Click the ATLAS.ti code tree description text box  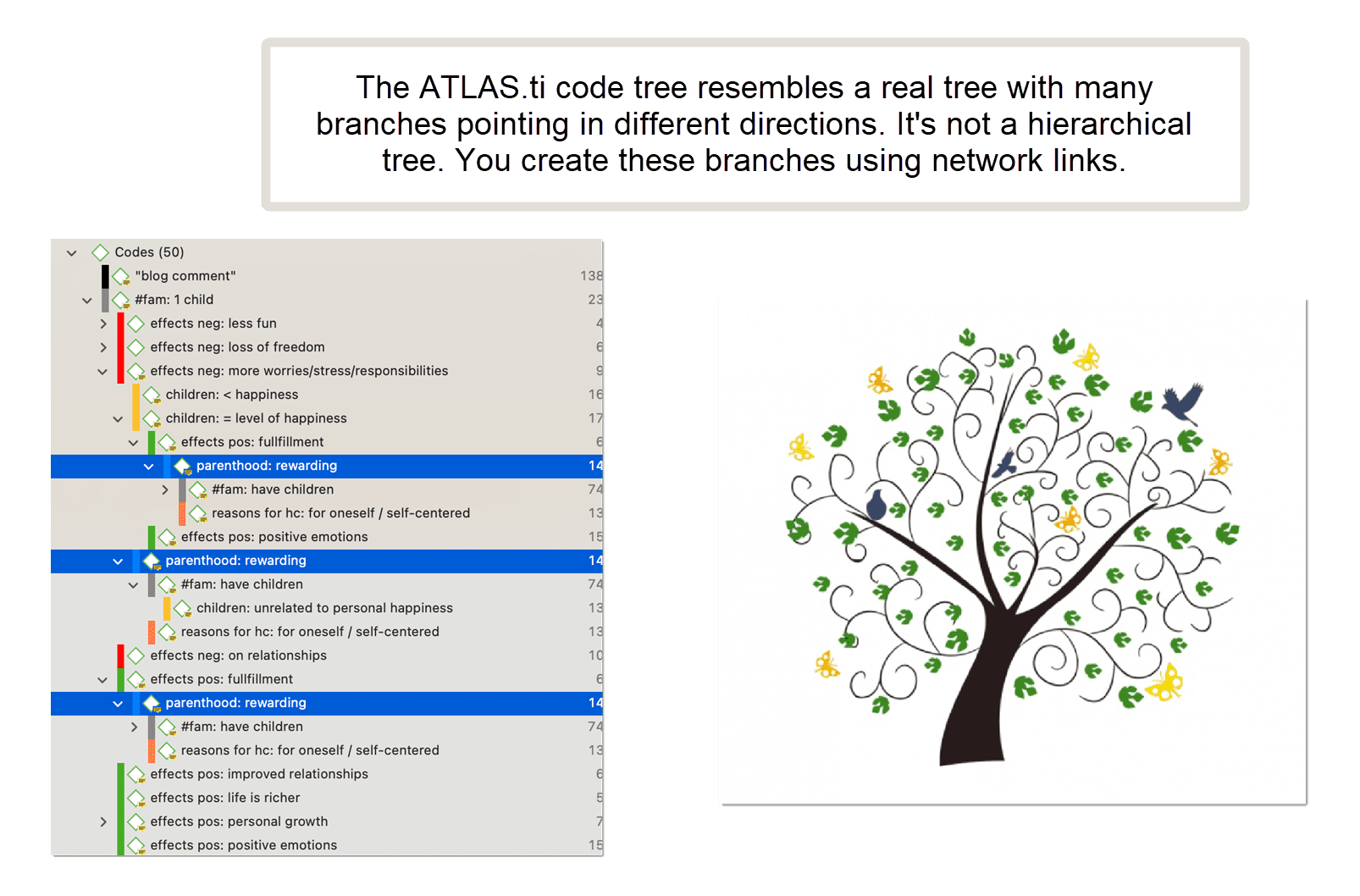tap(755, 124)
